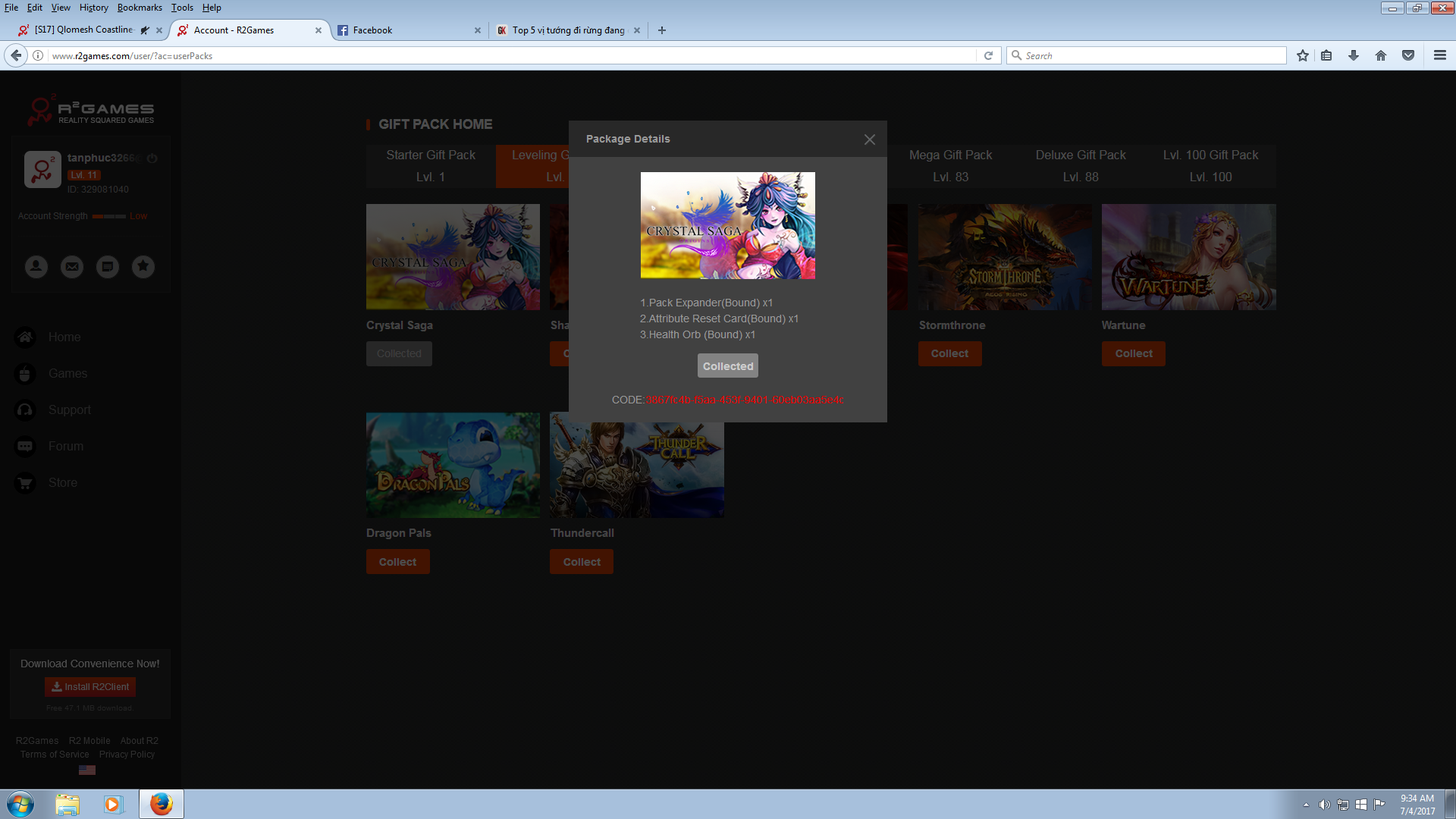Click the bookmarks list toolbar icon
The height and width of the screenshot is (819, 1456).
coord(1326,55)
